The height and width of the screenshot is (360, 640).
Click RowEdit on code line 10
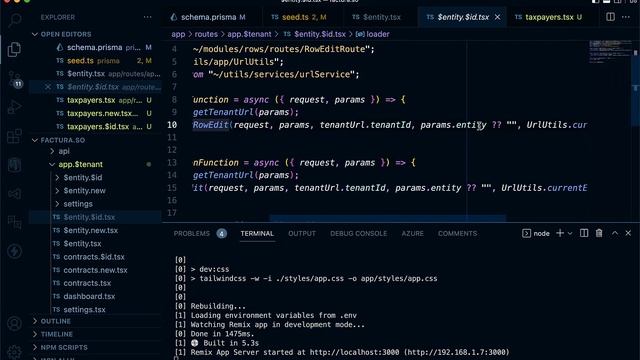pos(210,125)
